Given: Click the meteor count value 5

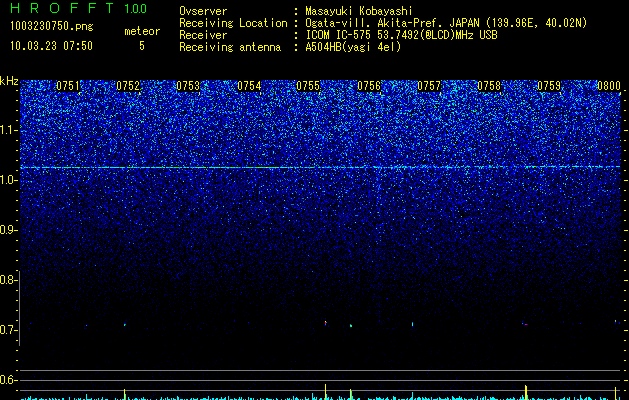Looking at the screenshot, I should click(x=142, y=46).
